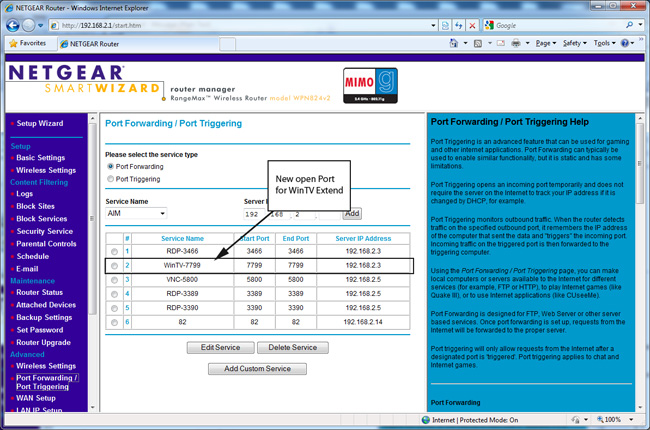Expand the Print options dropdown arrow
The image size is (650, 430).
click(527, 43)
